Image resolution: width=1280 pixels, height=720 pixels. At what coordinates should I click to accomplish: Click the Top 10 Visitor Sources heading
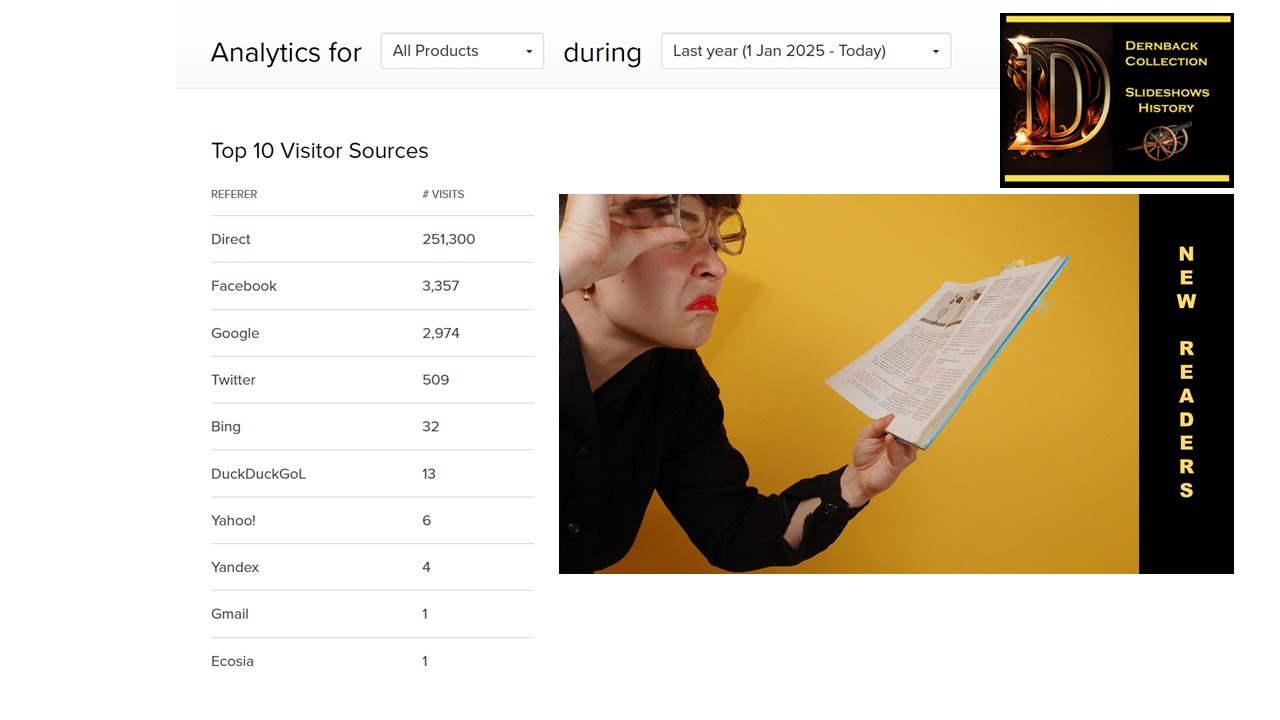(319, 151)
